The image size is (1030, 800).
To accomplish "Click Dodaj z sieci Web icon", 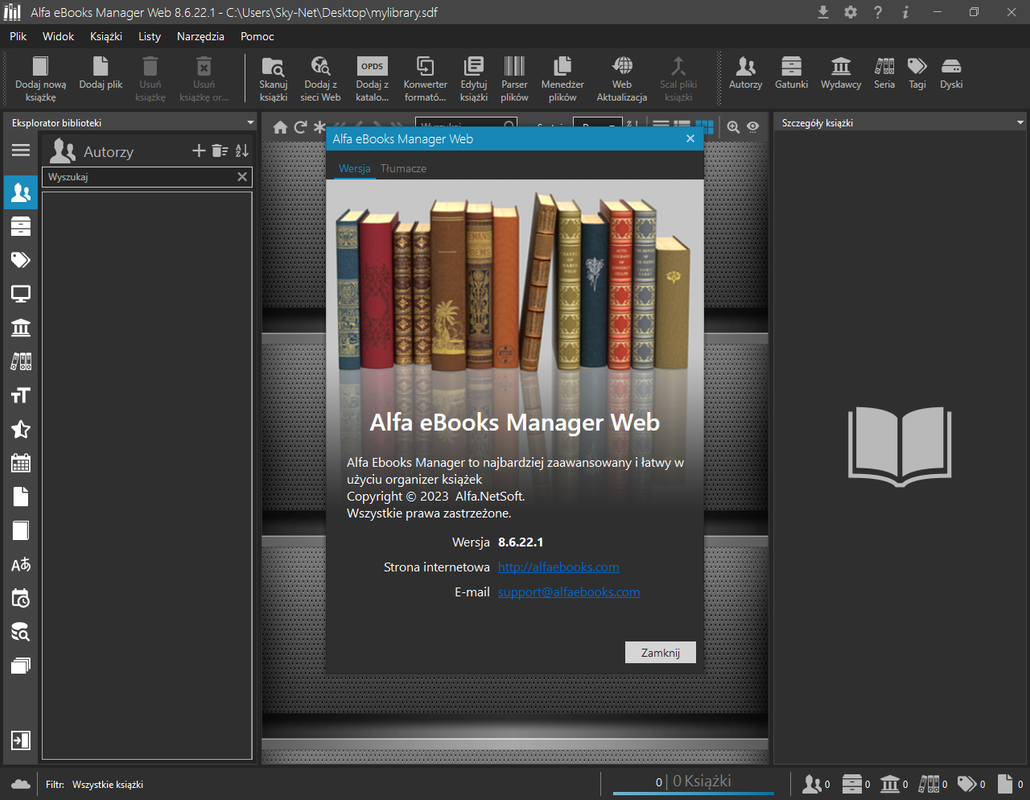I will click(320, 66).
